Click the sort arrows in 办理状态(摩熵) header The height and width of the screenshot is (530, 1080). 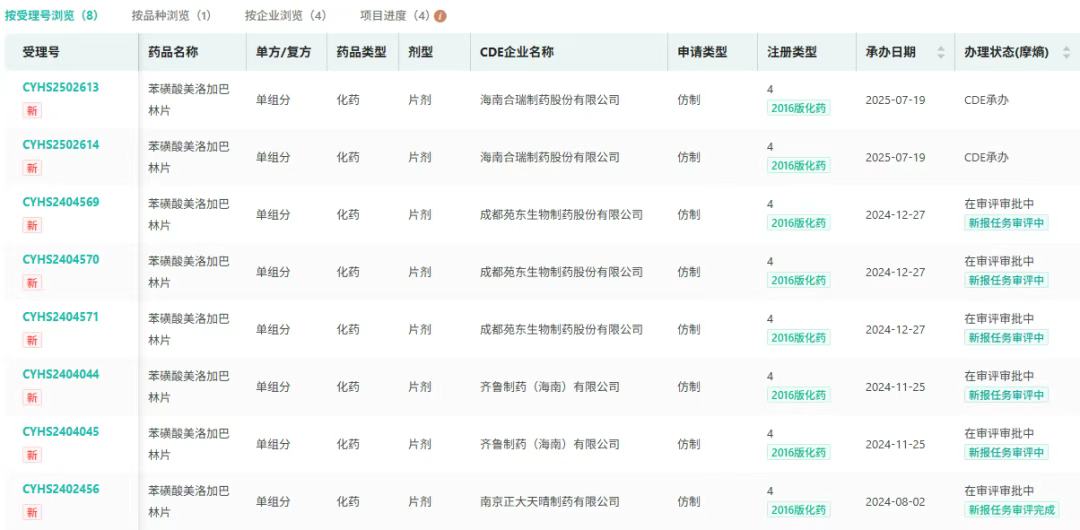(1065, 52)
